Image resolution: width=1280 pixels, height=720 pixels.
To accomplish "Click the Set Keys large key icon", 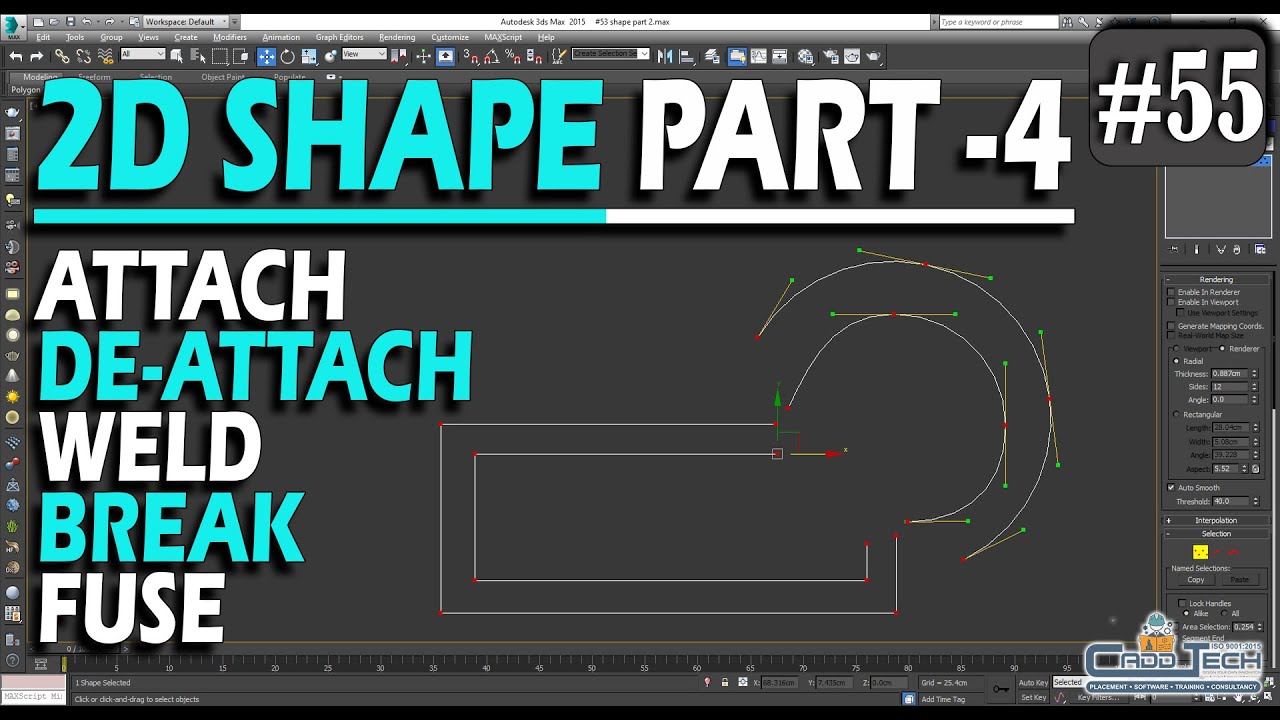I will tap(1001, 689).
